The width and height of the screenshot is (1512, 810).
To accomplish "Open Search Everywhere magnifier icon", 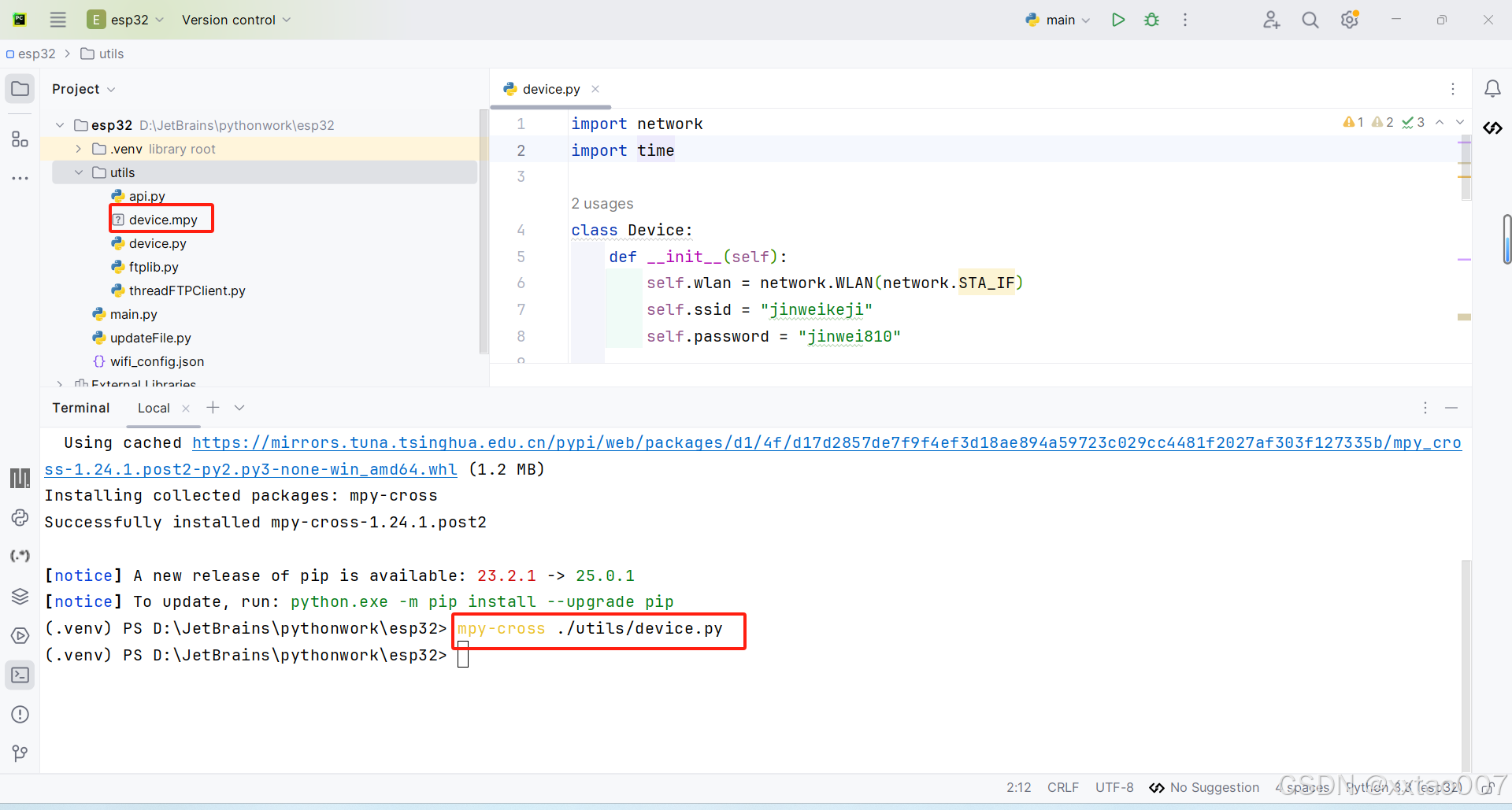I will [x=1310, y=20].
